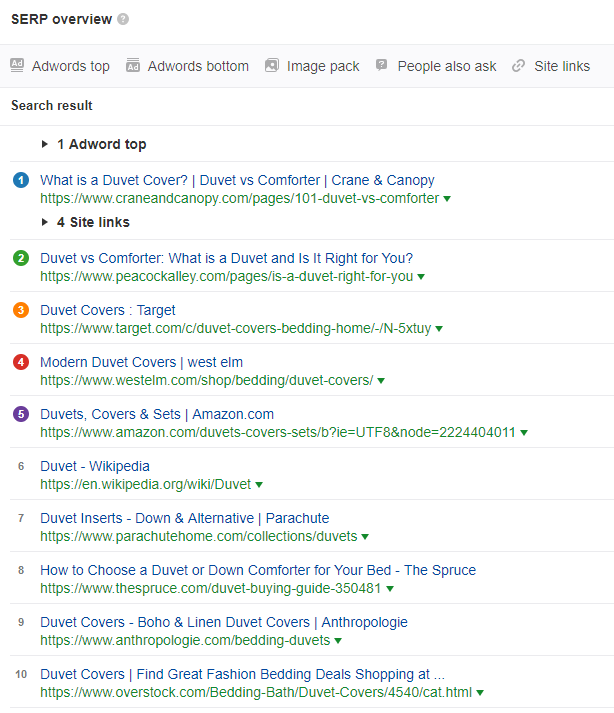Select the Adwords top filter label
The image size is (614, 713).
tap(70, 66)
